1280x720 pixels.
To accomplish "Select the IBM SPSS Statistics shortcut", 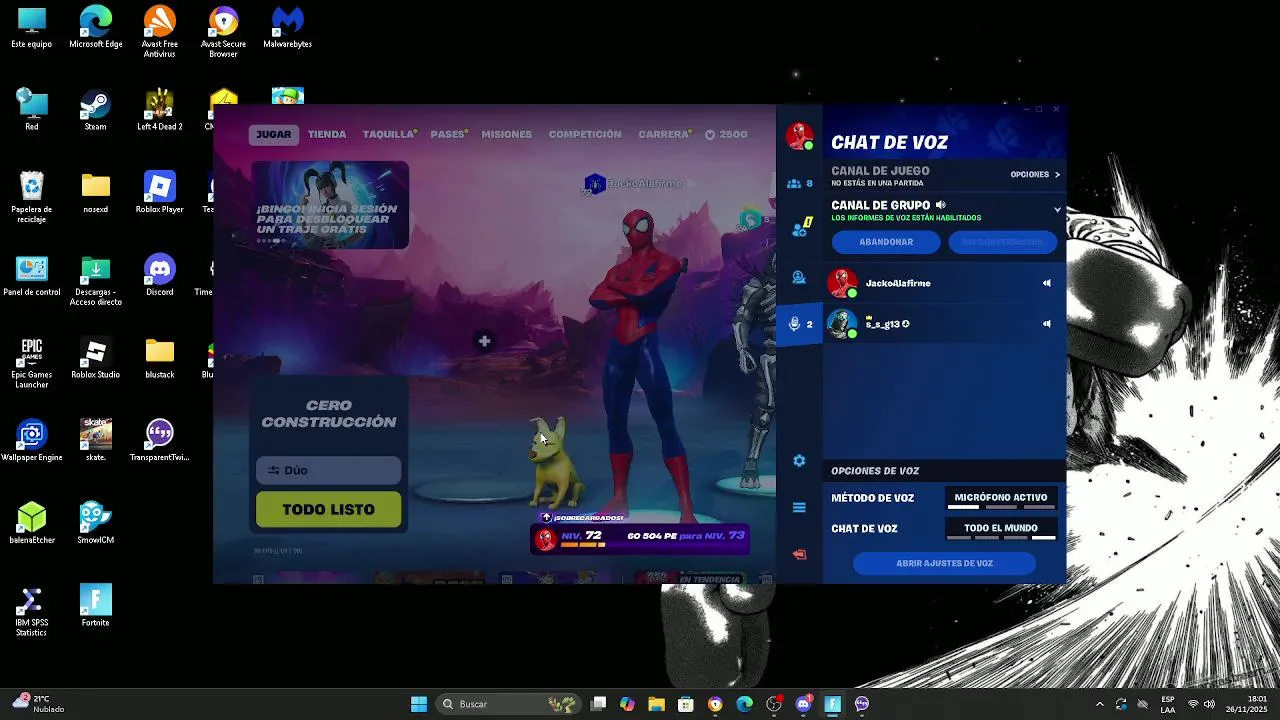I will (32, 610).
